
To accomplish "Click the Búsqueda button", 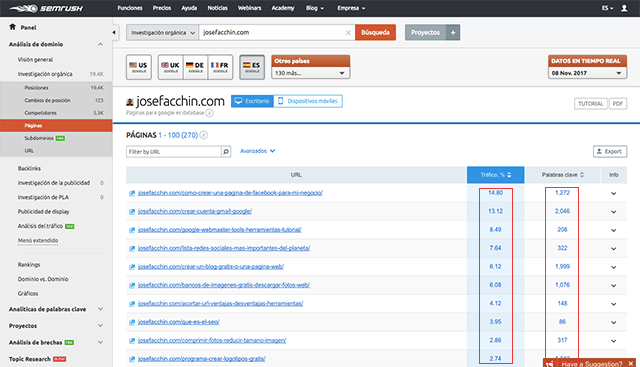I will [375, 33].
